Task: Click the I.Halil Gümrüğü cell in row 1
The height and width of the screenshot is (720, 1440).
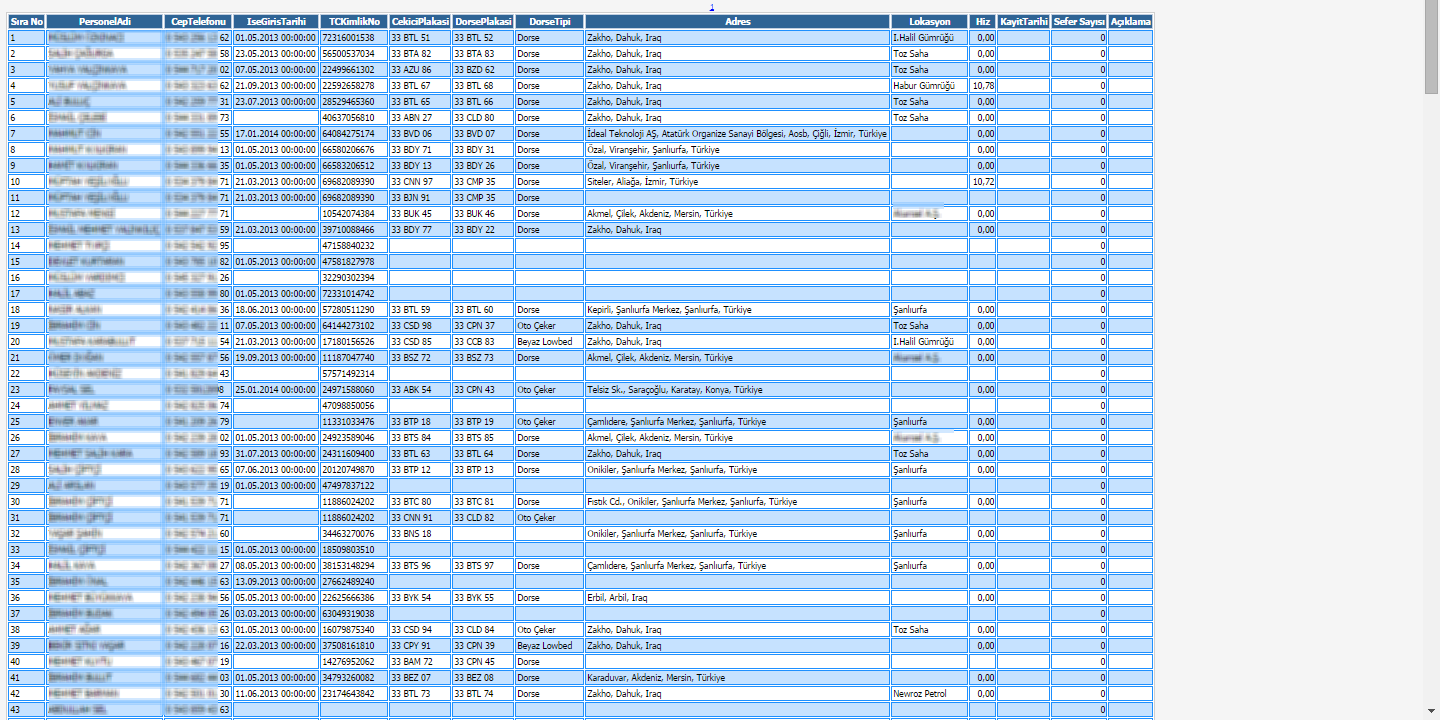Action: tap(929, 38)
